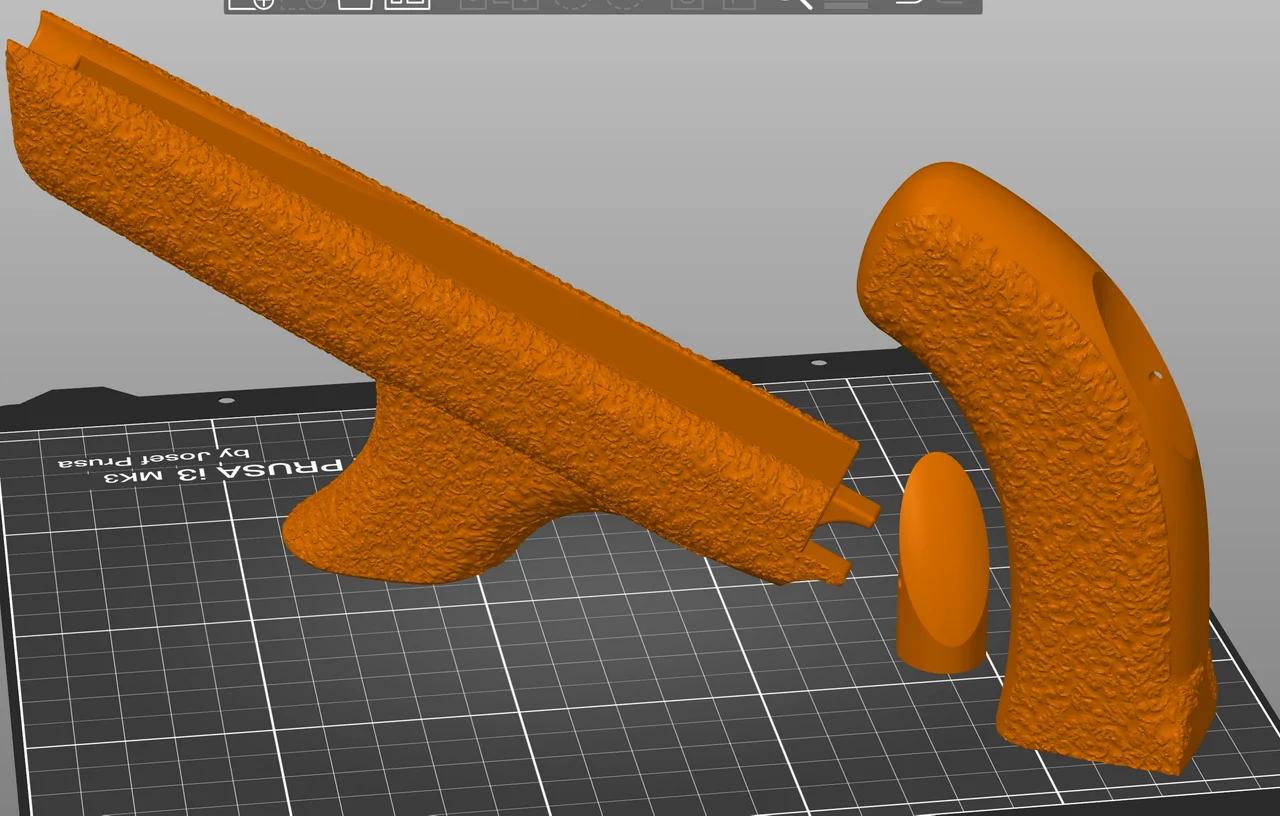
Task: Select the small bullet-shaped cylinder model
Action: pyautogui.click(x=941, y=570)
